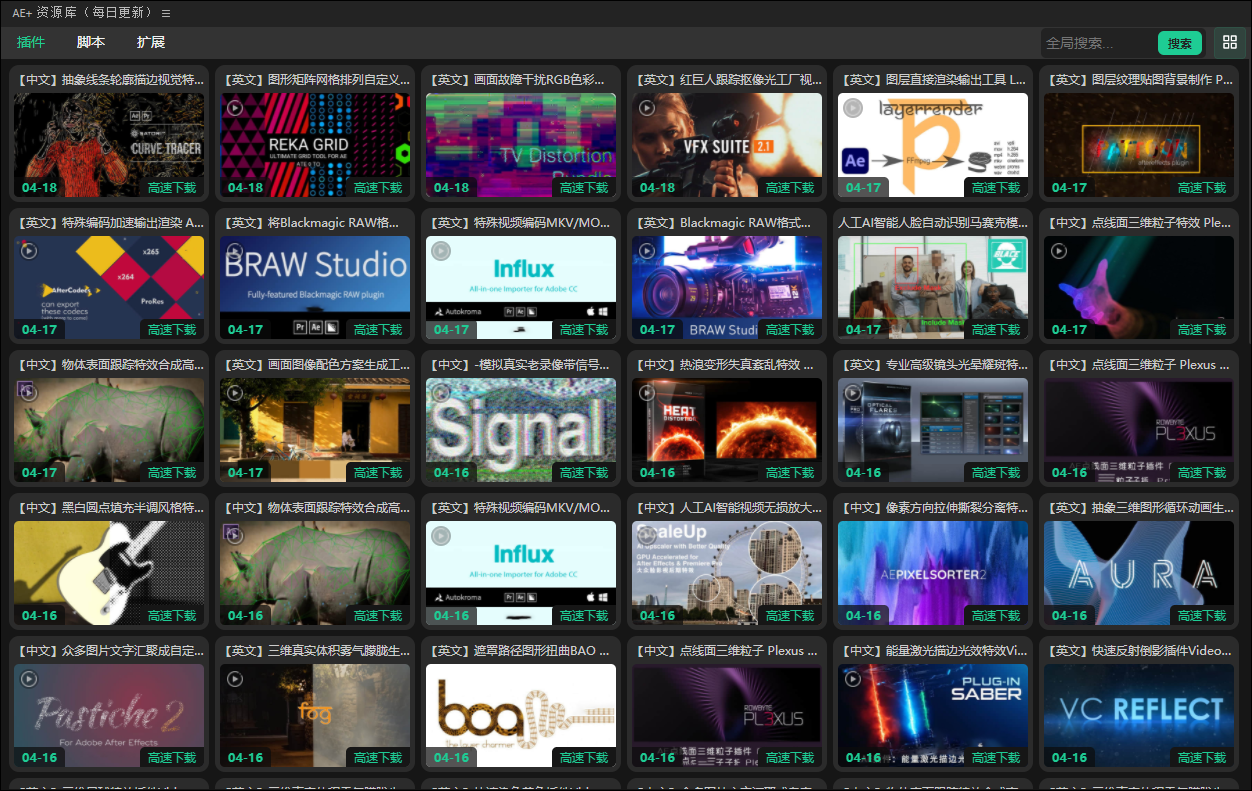This screenshot has height=791, width=1252.
Task: Open title 【英文】图层纹理贴图背景制作
Action: click(x=1139, y=80)
